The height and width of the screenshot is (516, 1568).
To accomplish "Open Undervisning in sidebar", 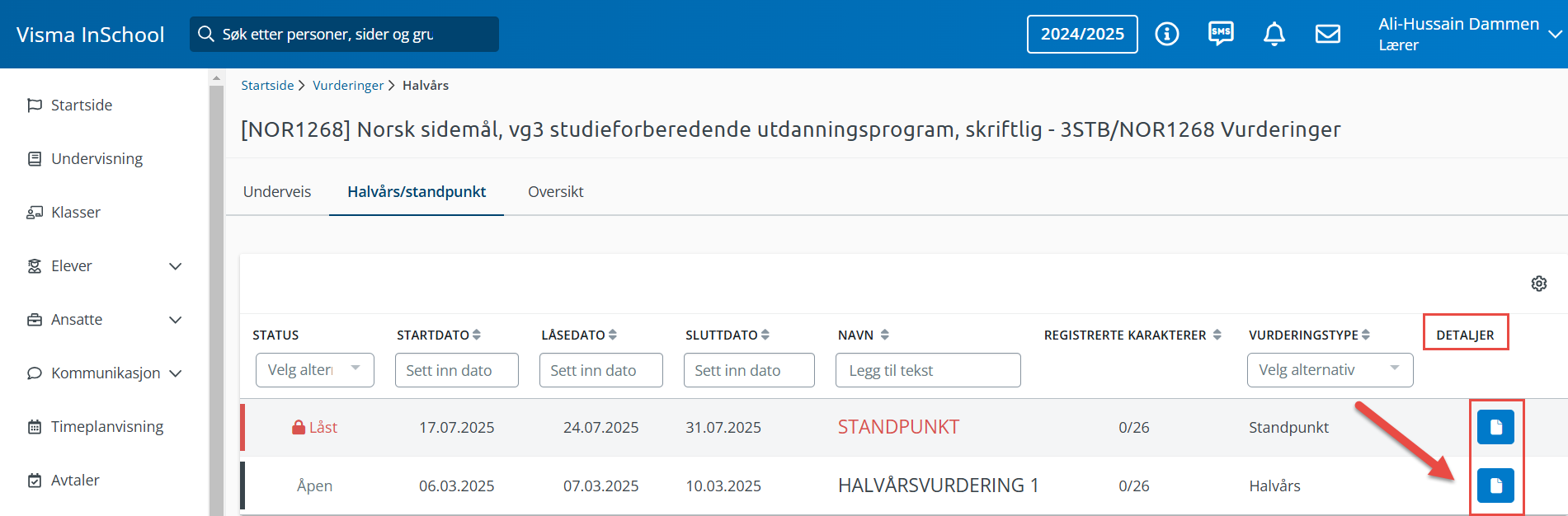I will (97, 158).
